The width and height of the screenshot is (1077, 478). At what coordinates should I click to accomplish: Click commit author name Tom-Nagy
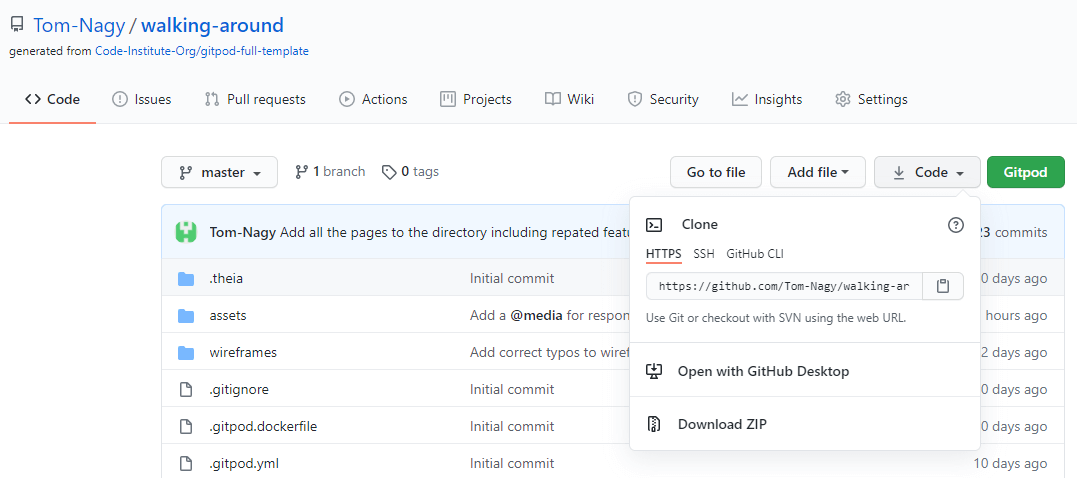(242, 232)
